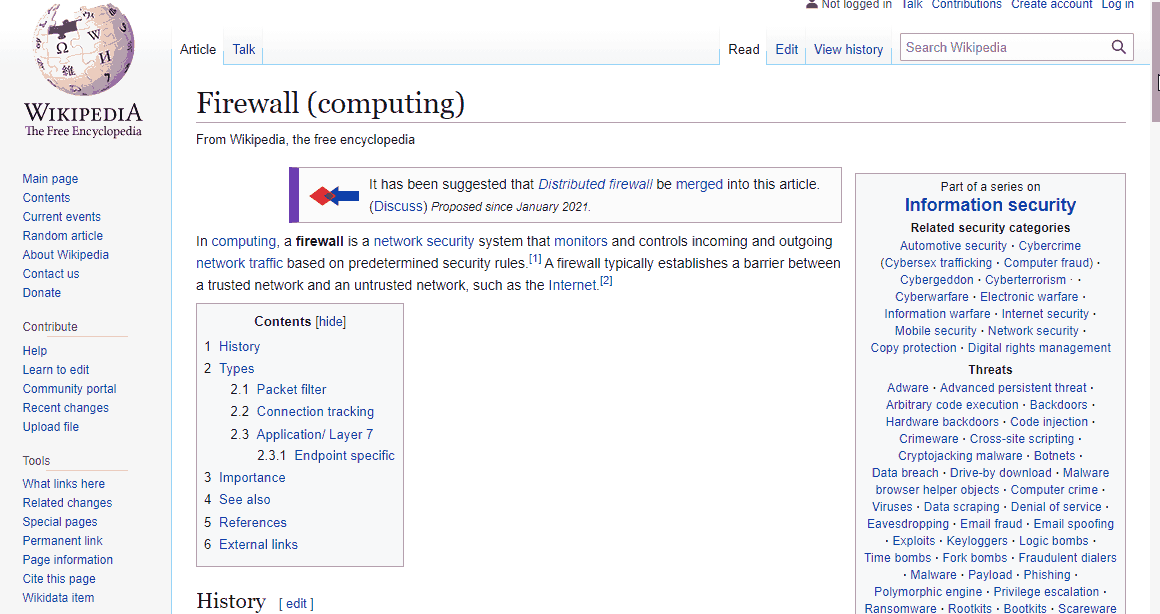Click citation [2] superscript
This screenshot has width=1160, height=614.
(x=606, y=280)
